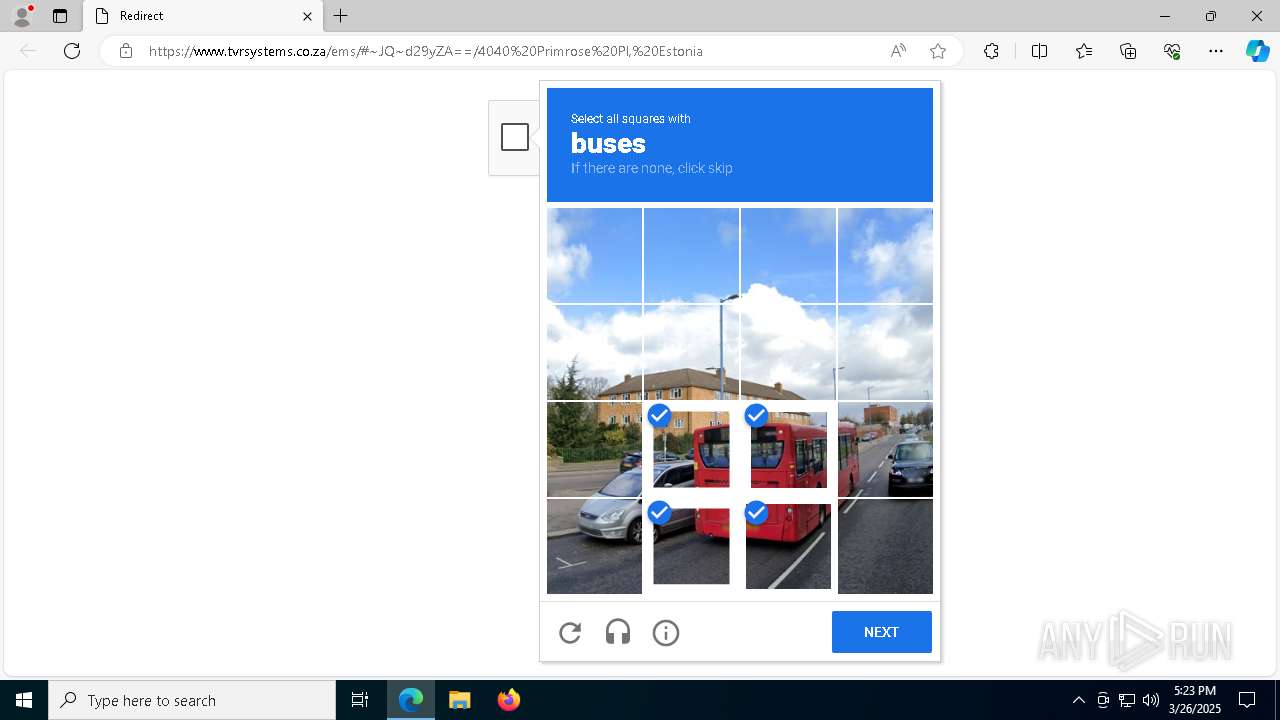
Task: Select the tile with the silver car front
Action: [594, 546]
